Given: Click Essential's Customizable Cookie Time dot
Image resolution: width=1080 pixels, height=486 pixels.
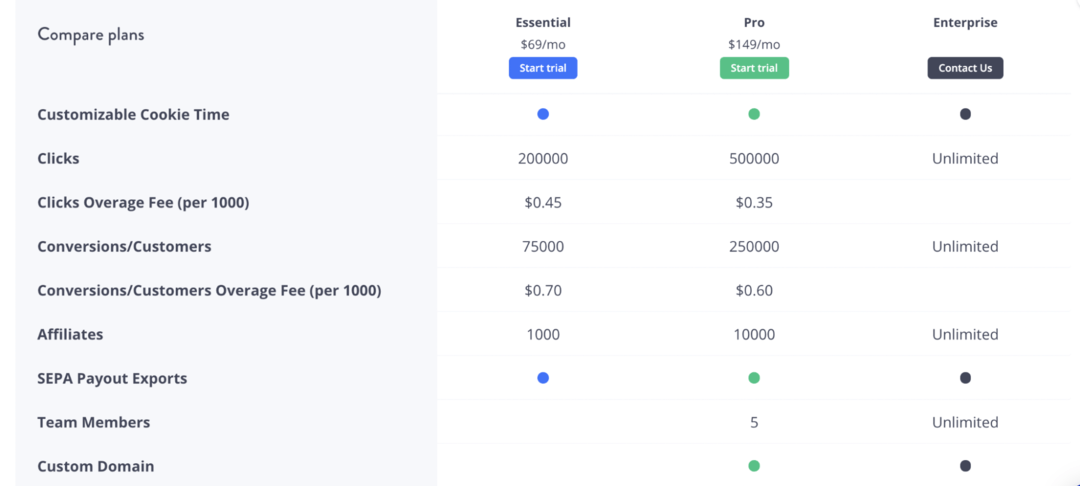Looking at the screenshot, I should click(x=543, y=114).
